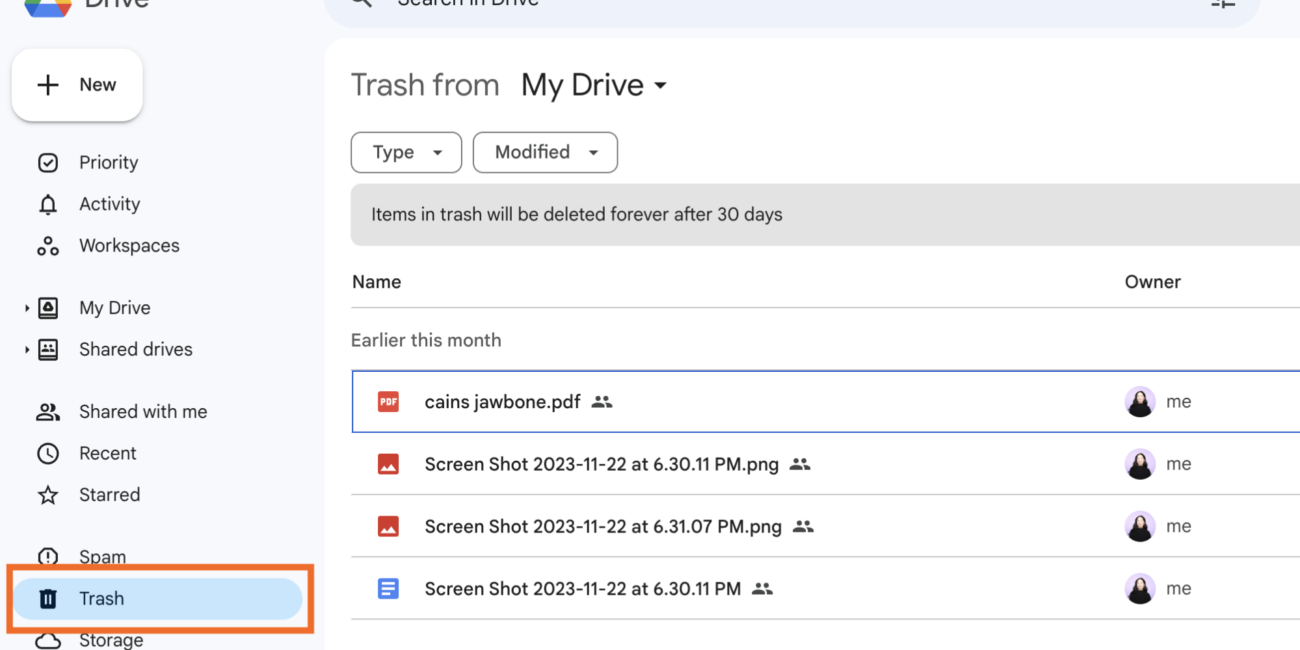Click shared icon beside cains jawbone.pdf
The image size is (1300, 650).
[x=601, y=402]
